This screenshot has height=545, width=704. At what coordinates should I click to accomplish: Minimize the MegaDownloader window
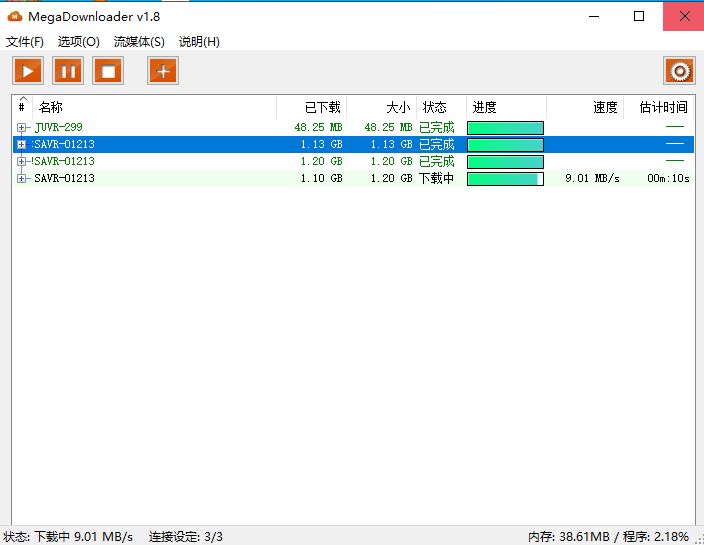594,17
